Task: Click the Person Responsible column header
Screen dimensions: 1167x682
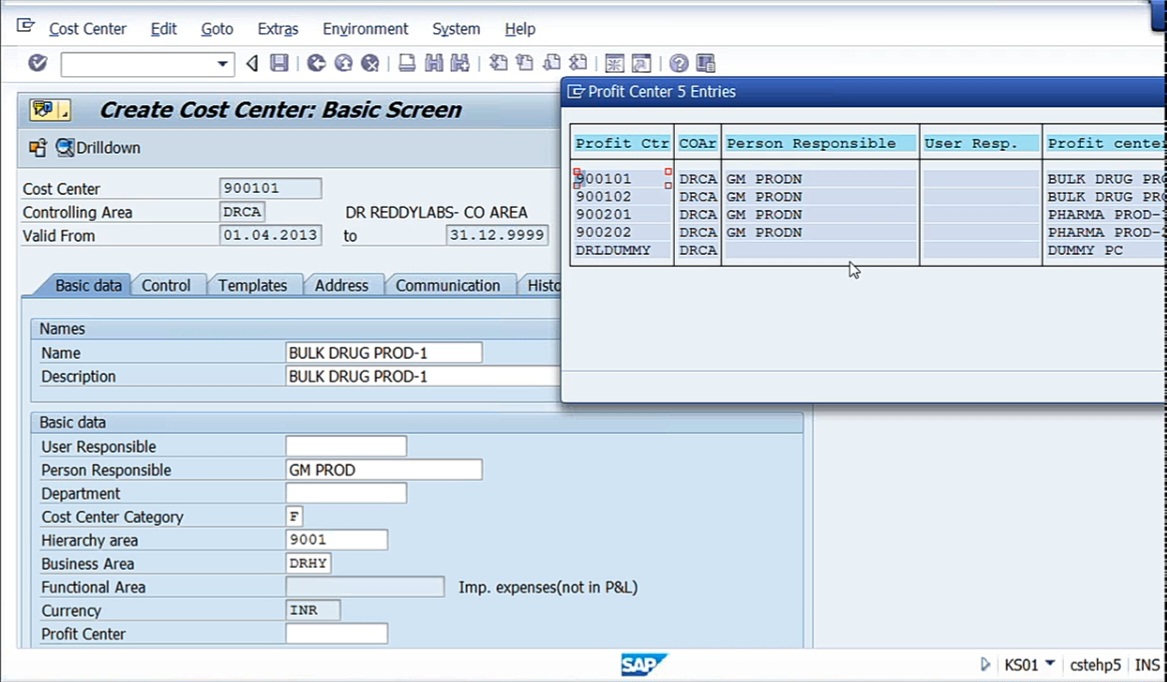Action: click(820, 143)
